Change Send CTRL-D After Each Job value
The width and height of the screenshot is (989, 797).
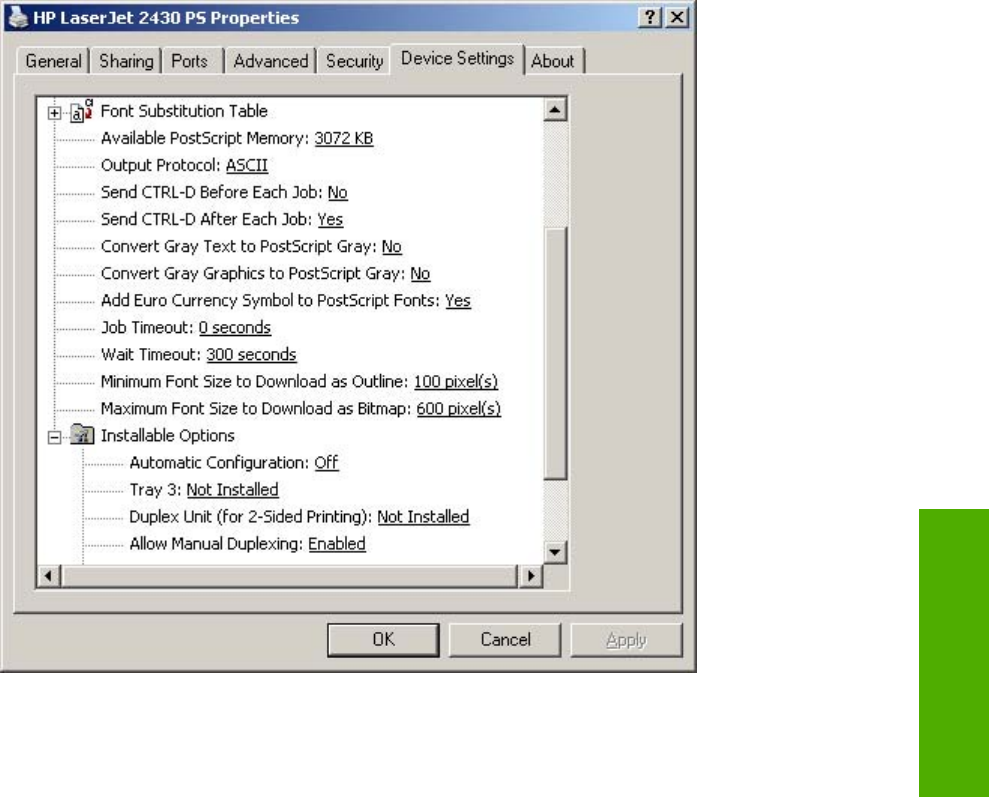coord(330,219)
